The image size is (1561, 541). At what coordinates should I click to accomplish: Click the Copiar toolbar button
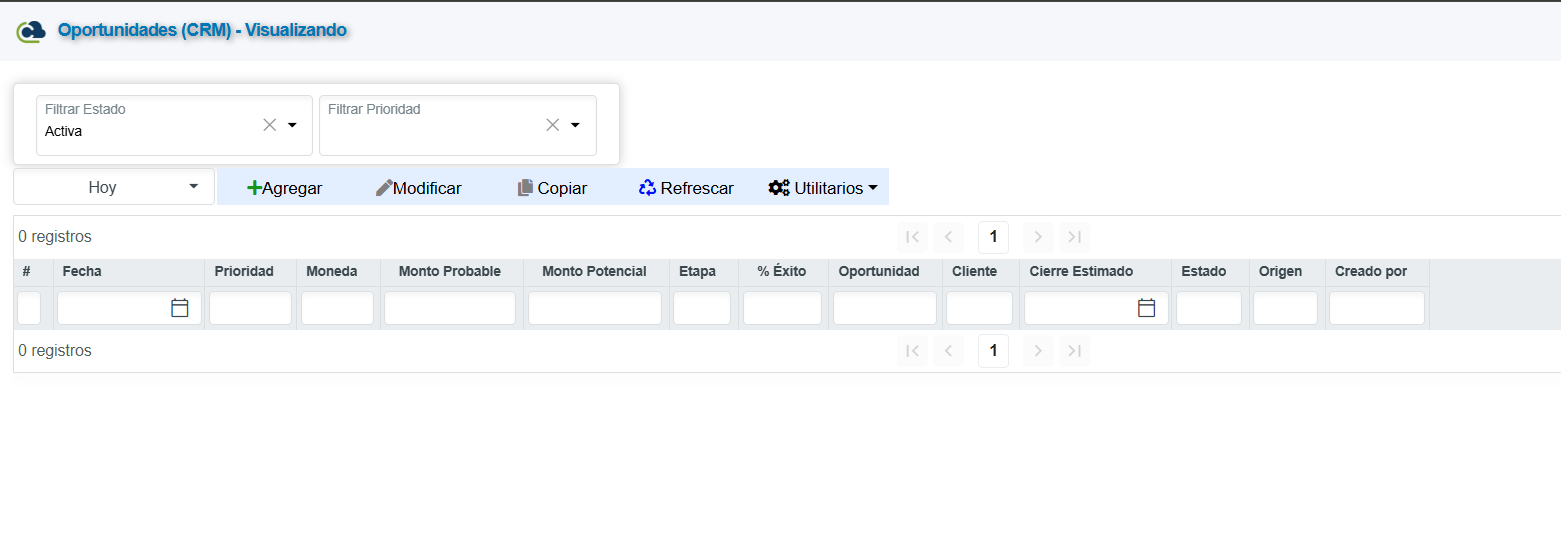(552, 188)
